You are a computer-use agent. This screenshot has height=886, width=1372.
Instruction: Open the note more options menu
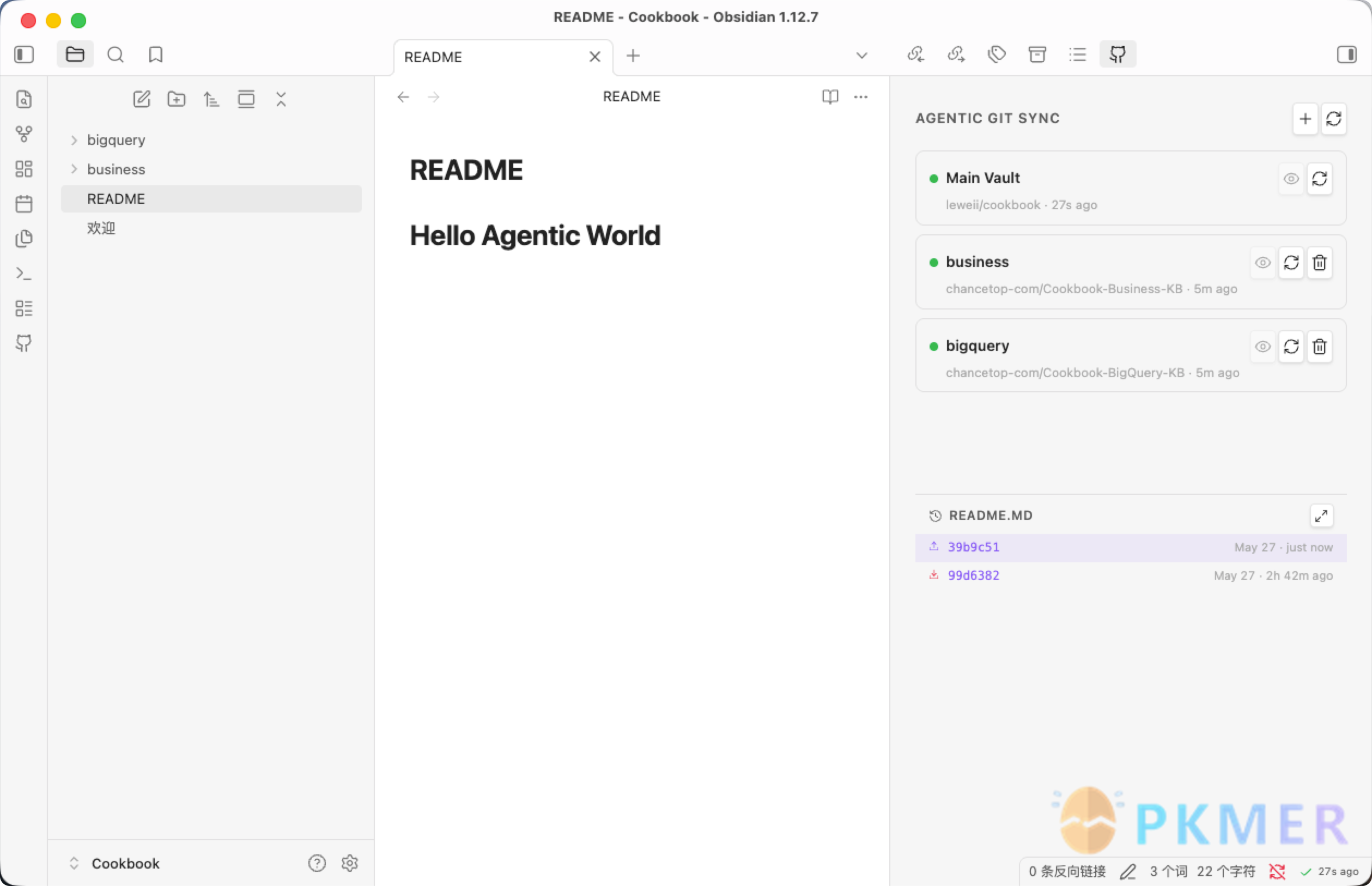click(x=860, y=96)
